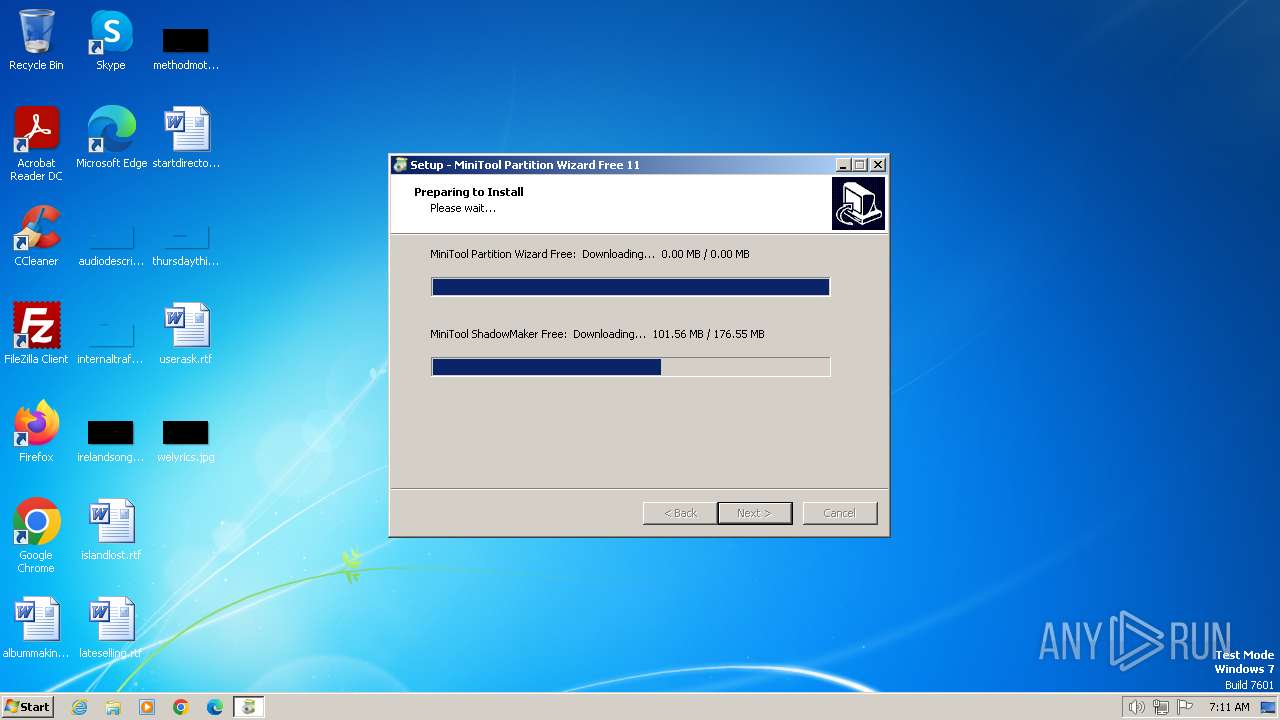Open Google Chrome desktop shortcut
This screenshot has height=720, width=1280.
coord(36,535)
